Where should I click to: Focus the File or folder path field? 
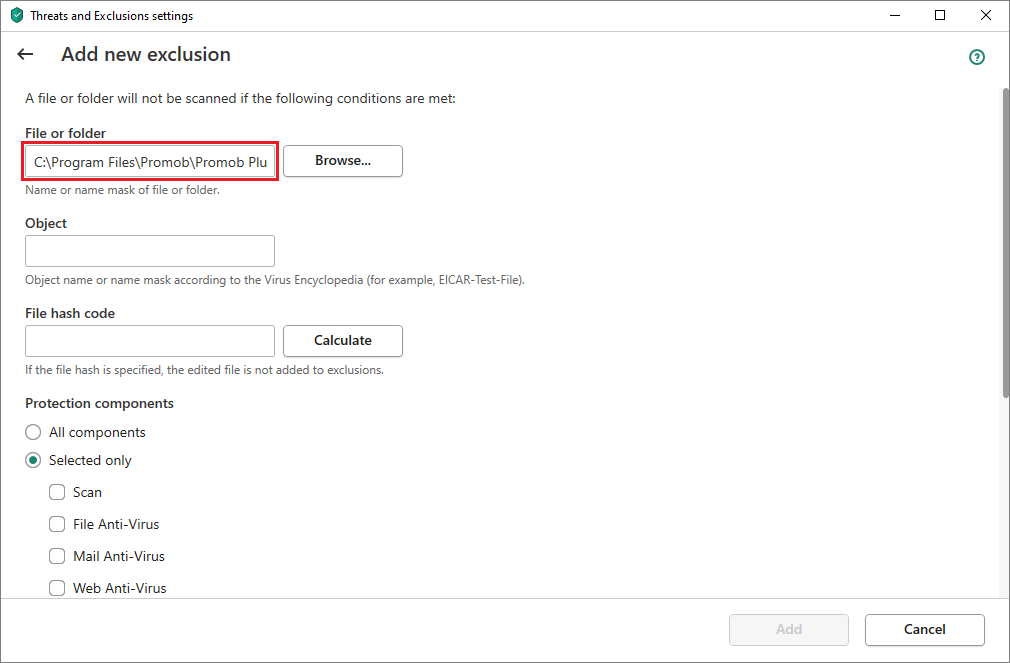150,162
